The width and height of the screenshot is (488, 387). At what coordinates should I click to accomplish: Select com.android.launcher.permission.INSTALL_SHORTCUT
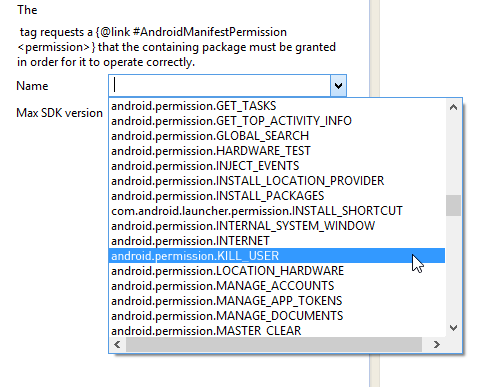[277, 211]
